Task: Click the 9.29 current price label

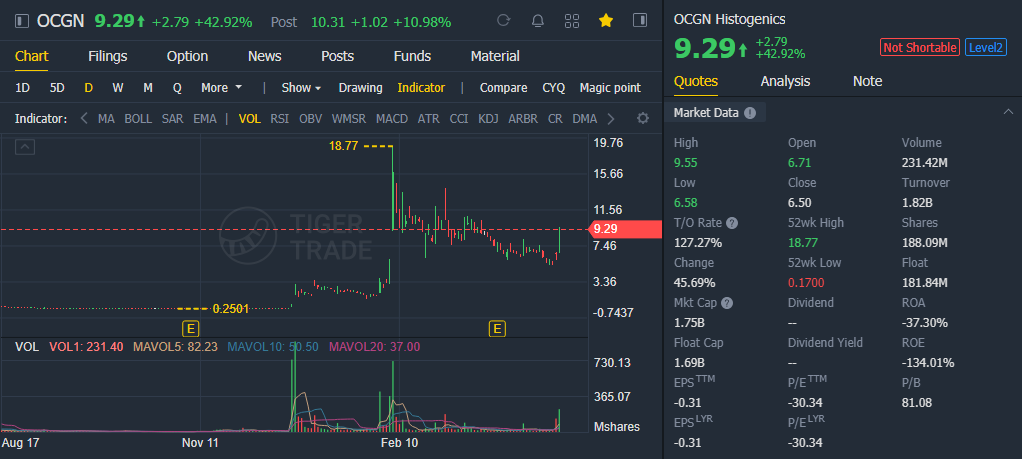Action: 625,230
